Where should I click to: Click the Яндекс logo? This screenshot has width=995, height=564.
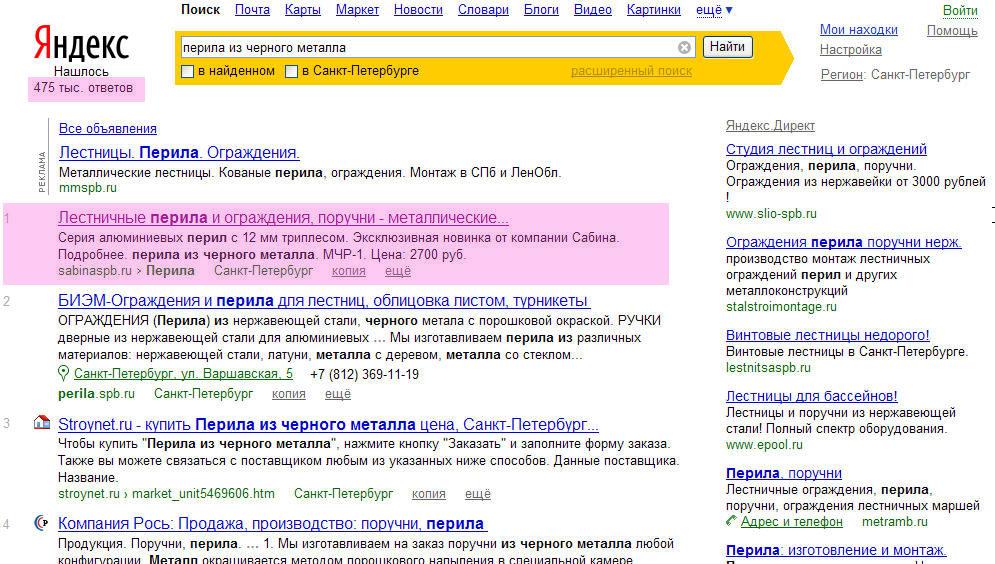tap(81, 43)
